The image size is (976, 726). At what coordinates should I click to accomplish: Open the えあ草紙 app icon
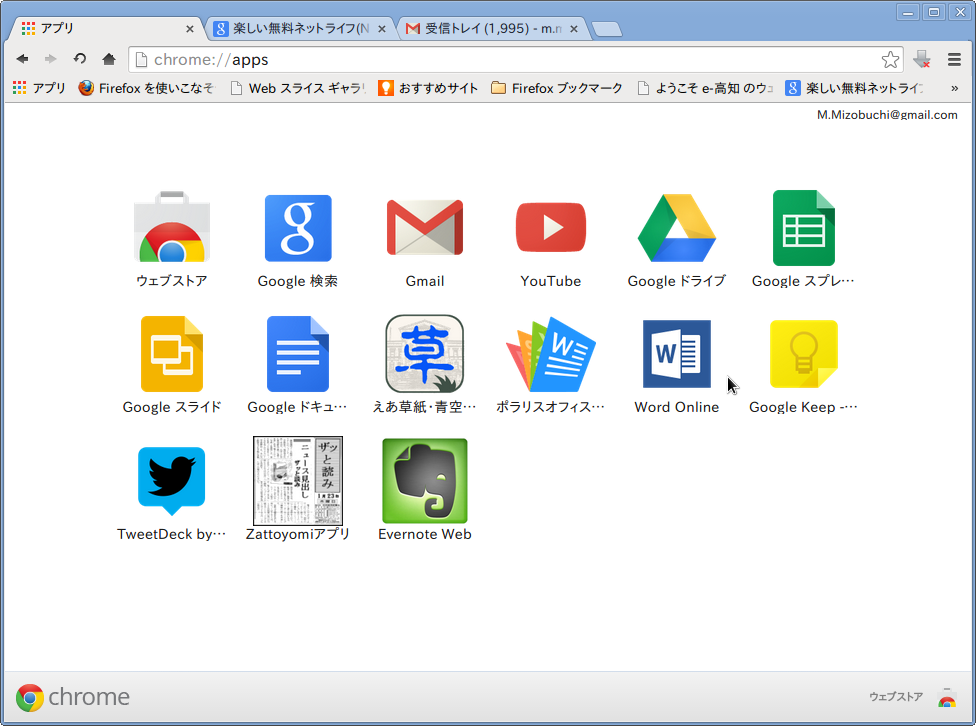[425, 354]
